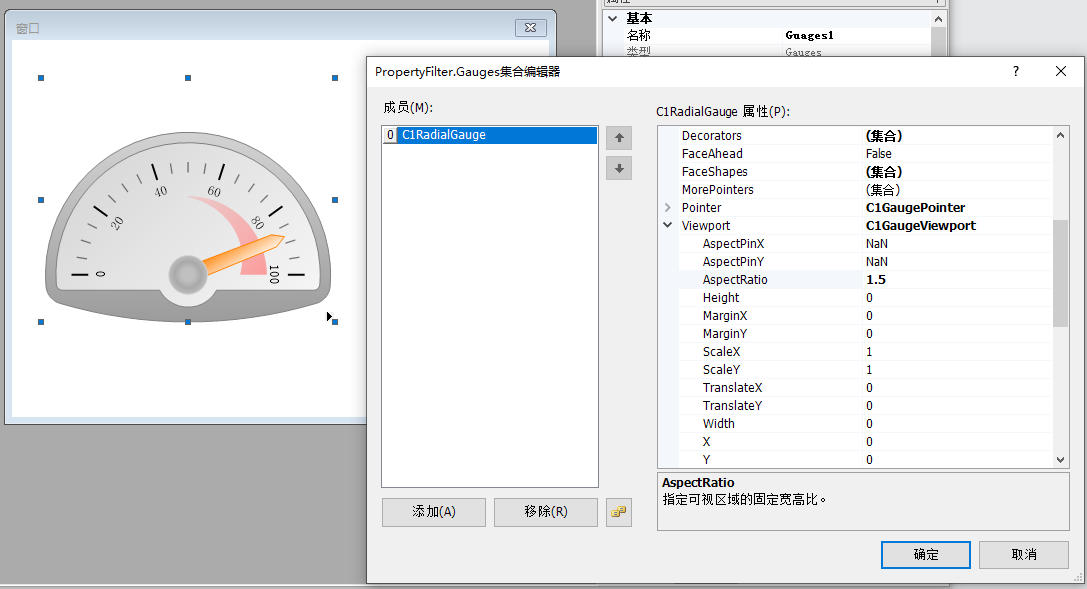Viewport: 1087px width, 589px height.
Task: Select the FaceAhead property value False
Action: coord(955,154)
